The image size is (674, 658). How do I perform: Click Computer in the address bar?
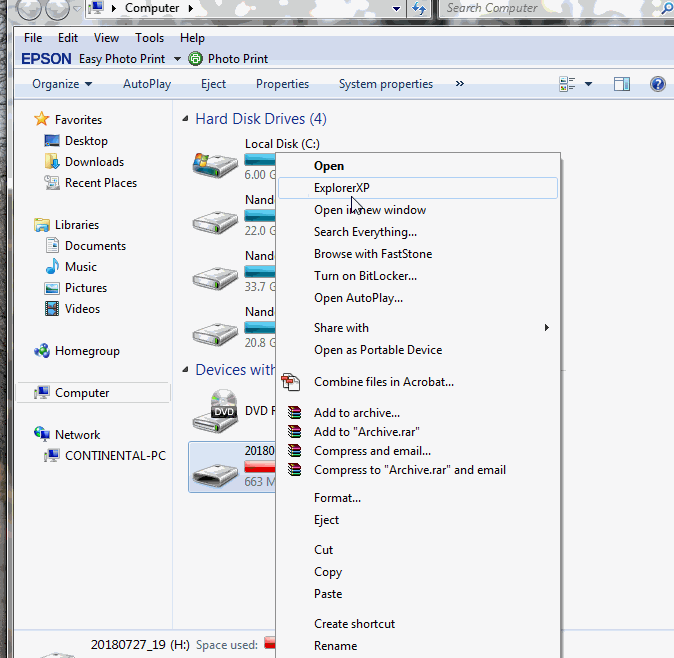click(152, 8)
